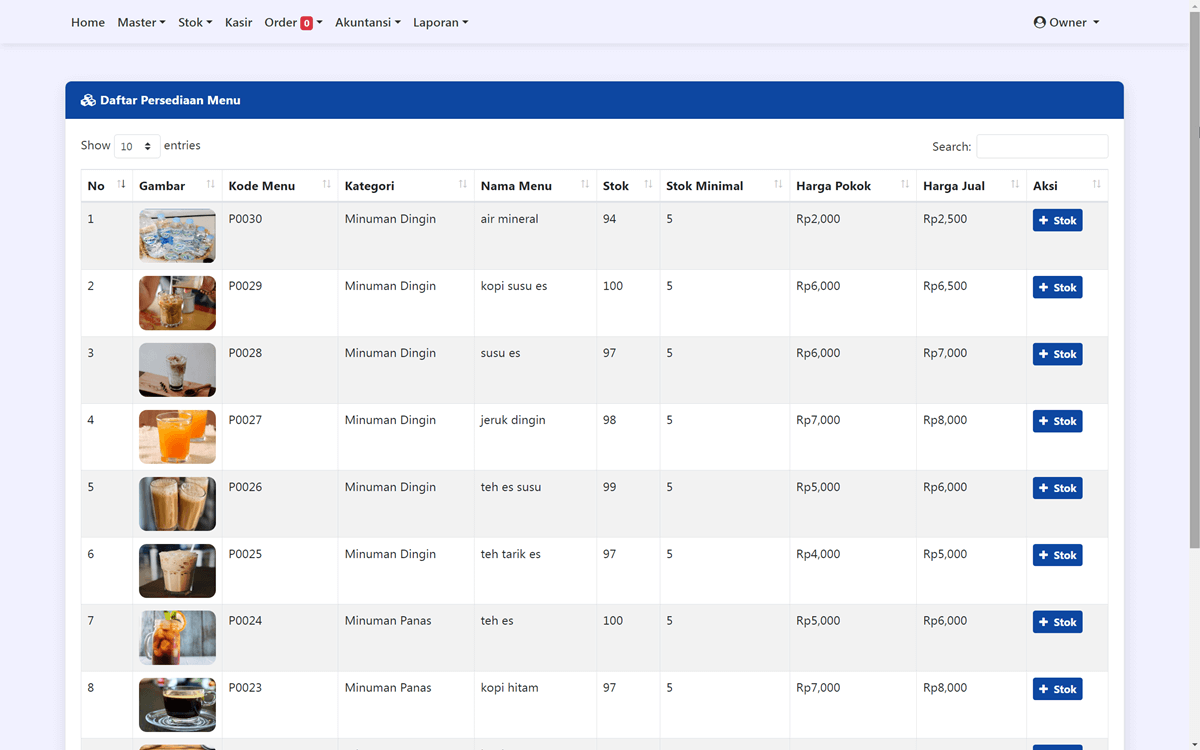Image resolution: width=1200 pixels, height=750 pixels.
Task: Add stock for teh es susu
Action: coord(1057,488)
